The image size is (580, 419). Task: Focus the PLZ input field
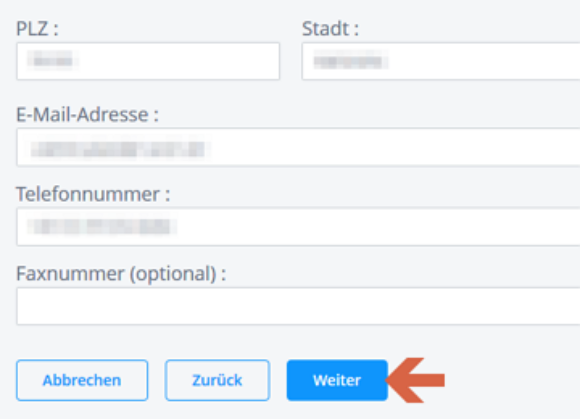[x=148, y=61]
